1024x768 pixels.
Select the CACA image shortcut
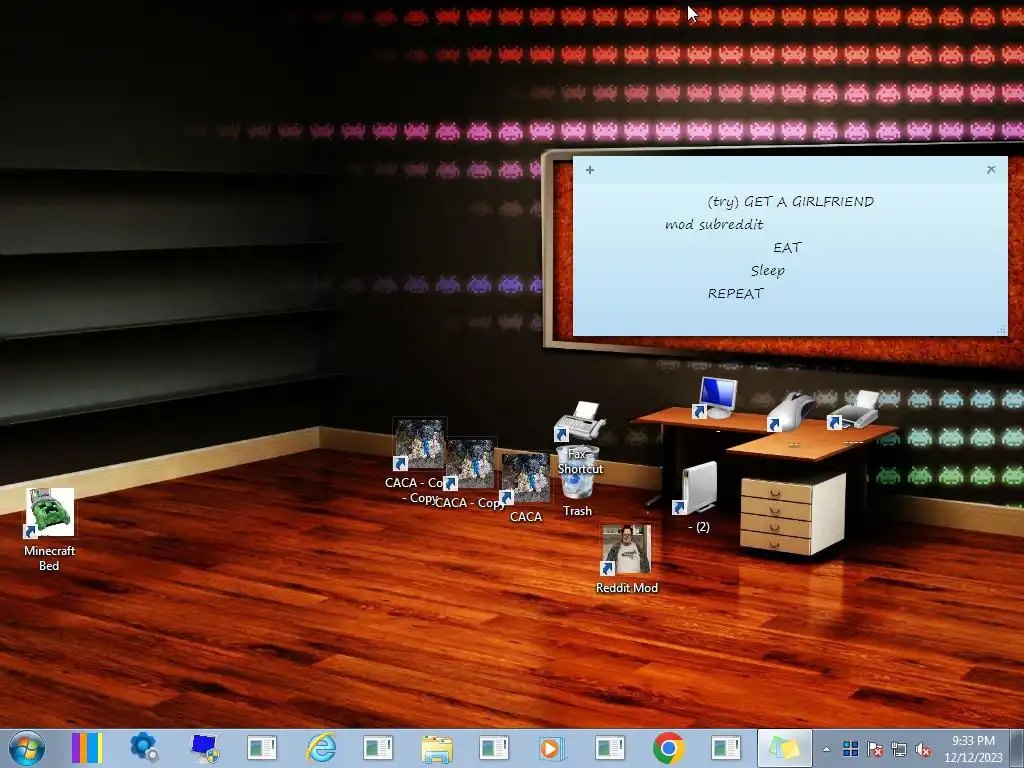(526, 477)
